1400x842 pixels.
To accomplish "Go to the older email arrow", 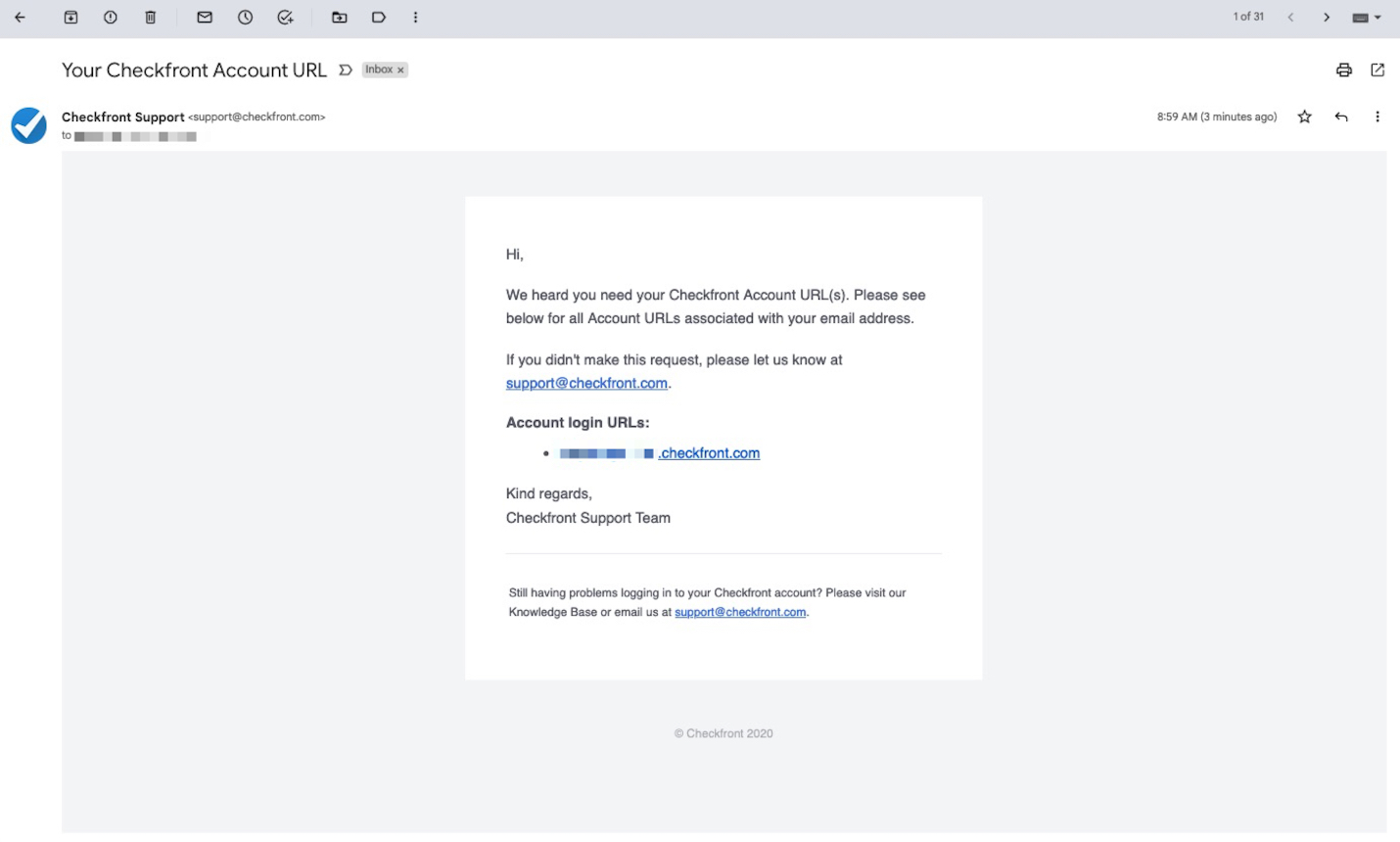I will 1327,18.
